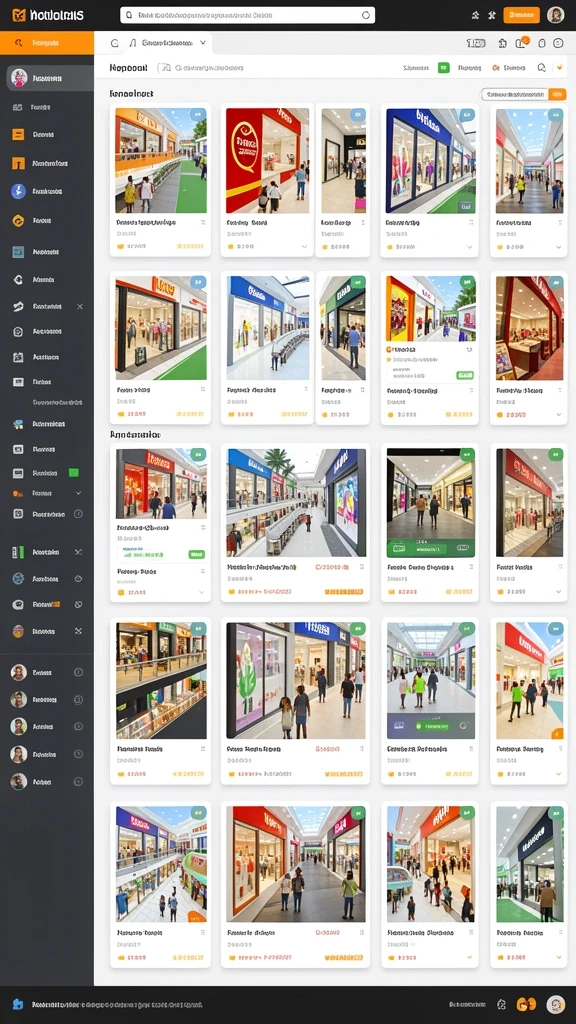Click the small orange button beside the filter field
Viewport: 576px width, 1024px height.
[x=557, y=94]
